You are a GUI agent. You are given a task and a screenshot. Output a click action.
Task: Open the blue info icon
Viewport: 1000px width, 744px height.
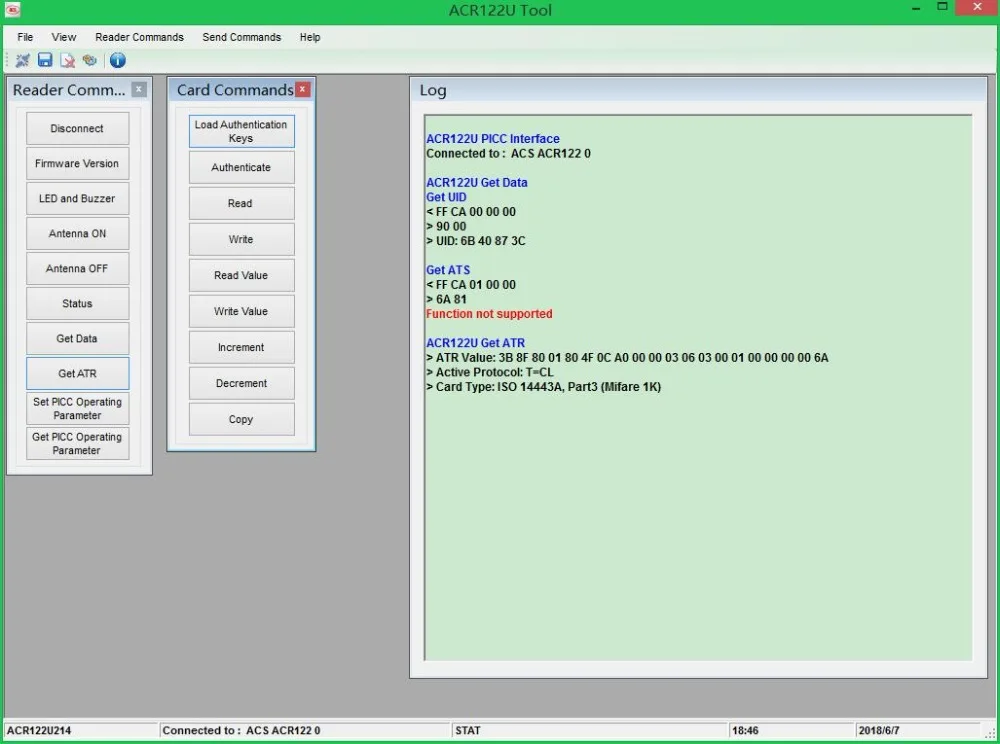117,60
